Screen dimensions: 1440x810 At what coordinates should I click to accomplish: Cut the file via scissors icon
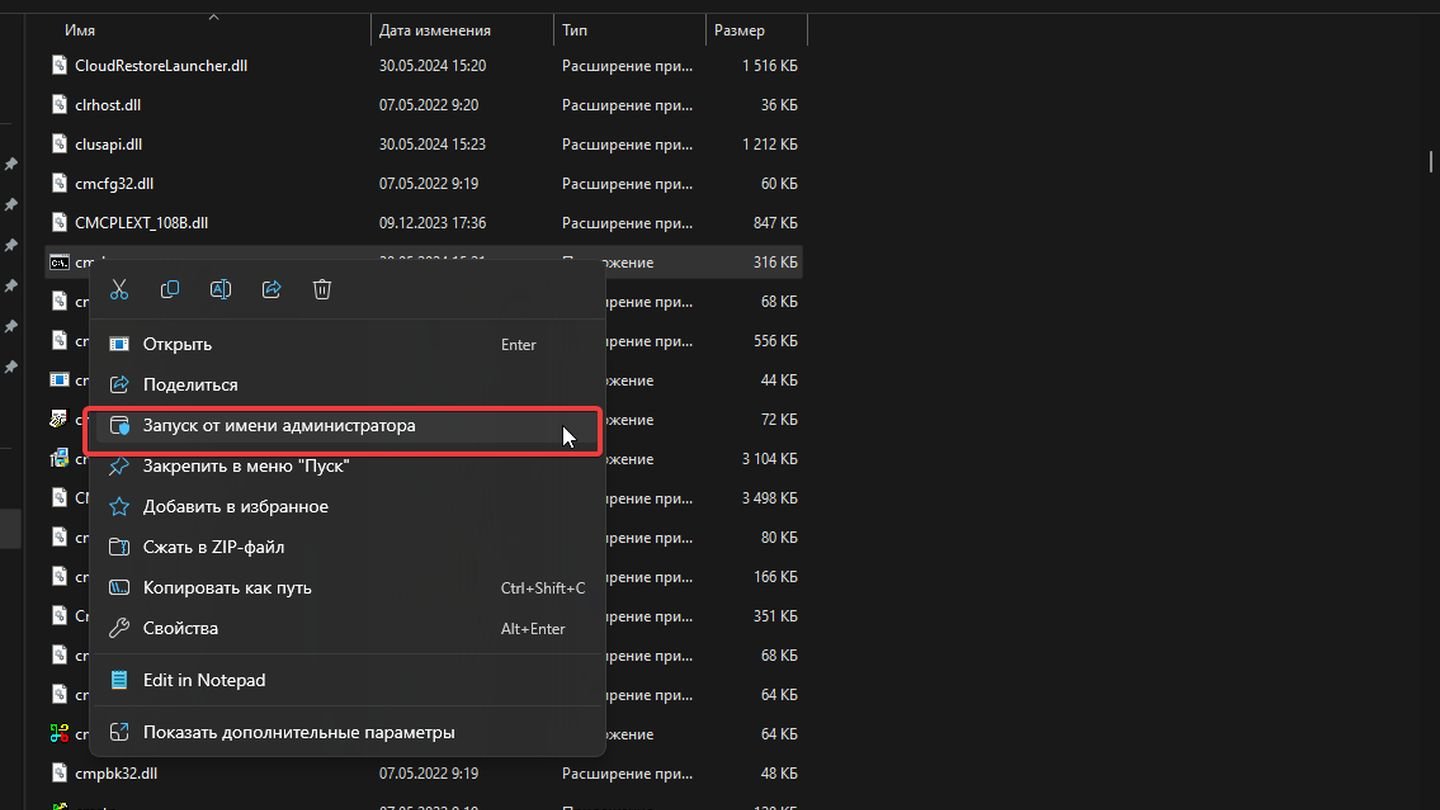pyautogui.click(x=119, y=290)
